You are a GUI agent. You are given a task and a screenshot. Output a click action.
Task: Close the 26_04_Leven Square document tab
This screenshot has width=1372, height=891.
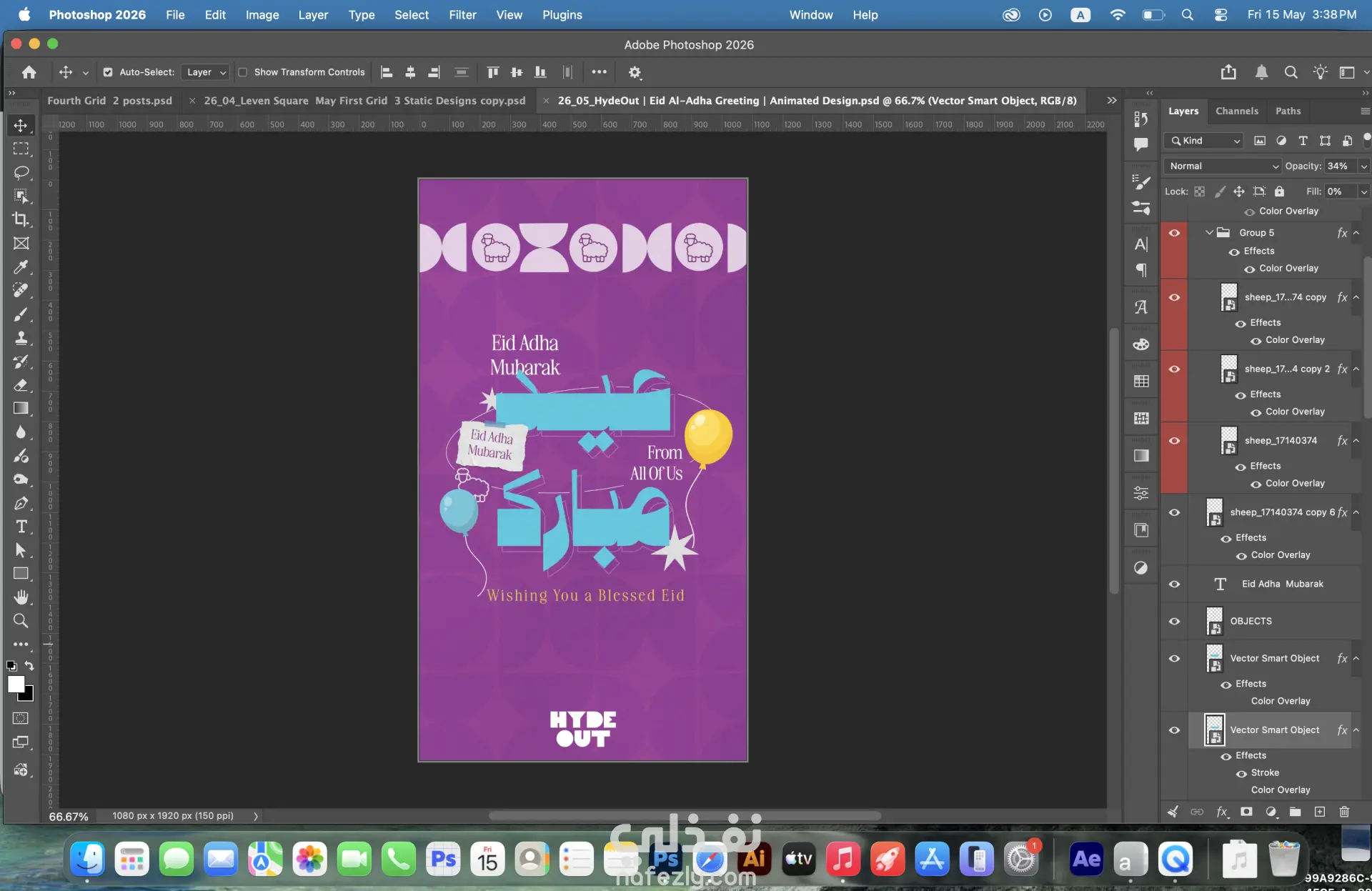(x=192, y=101)
